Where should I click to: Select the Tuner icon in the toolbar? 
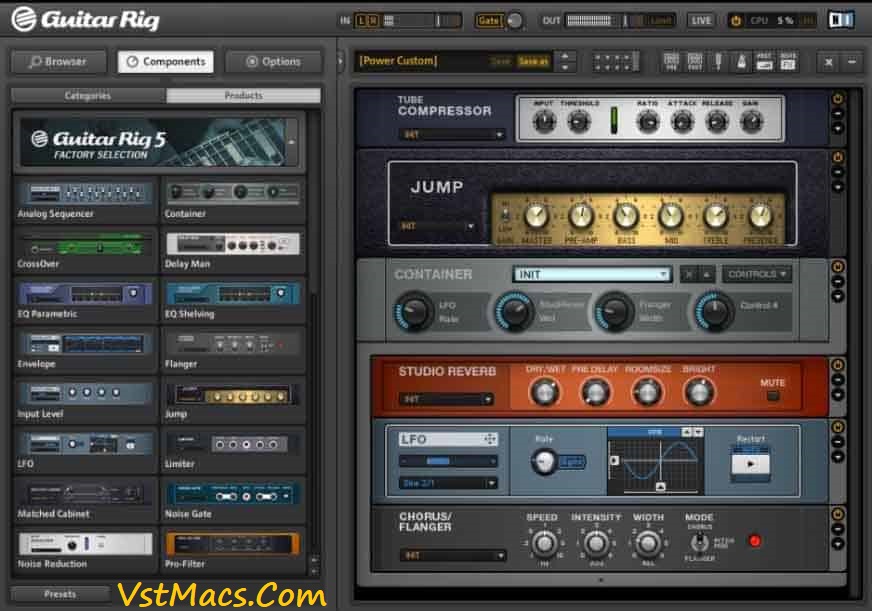[x=717, y=62]
